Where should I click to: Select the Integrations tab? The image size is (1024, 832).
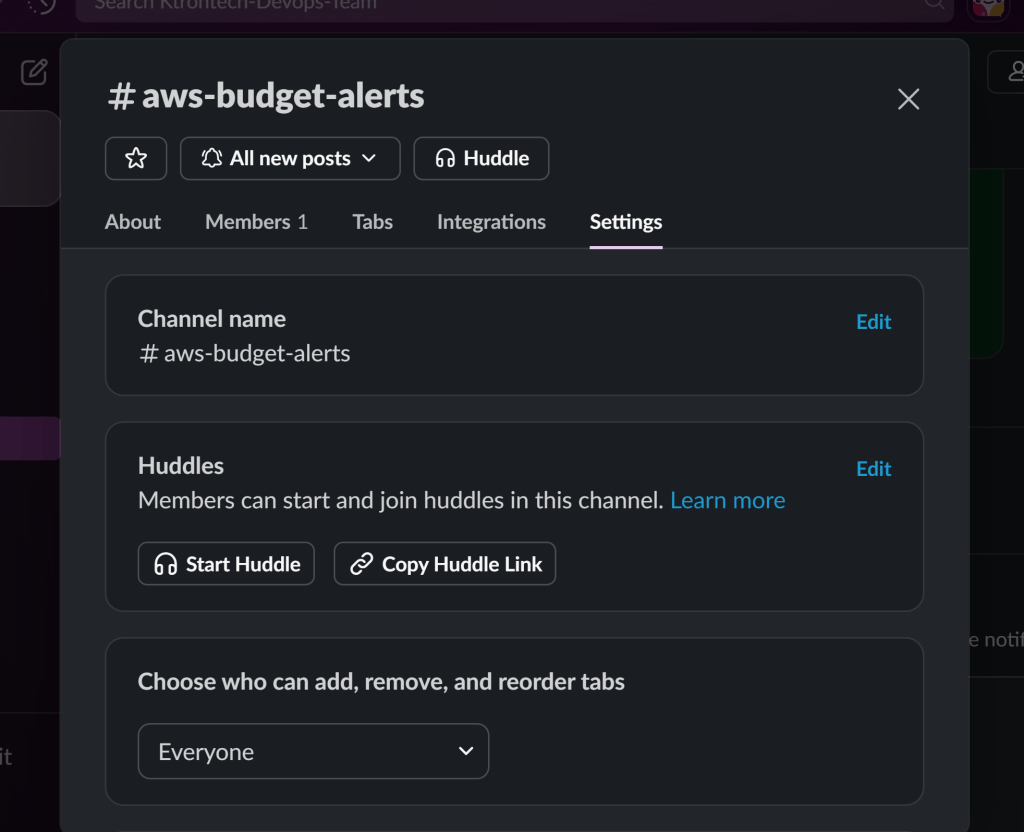[x=491, y=222]
